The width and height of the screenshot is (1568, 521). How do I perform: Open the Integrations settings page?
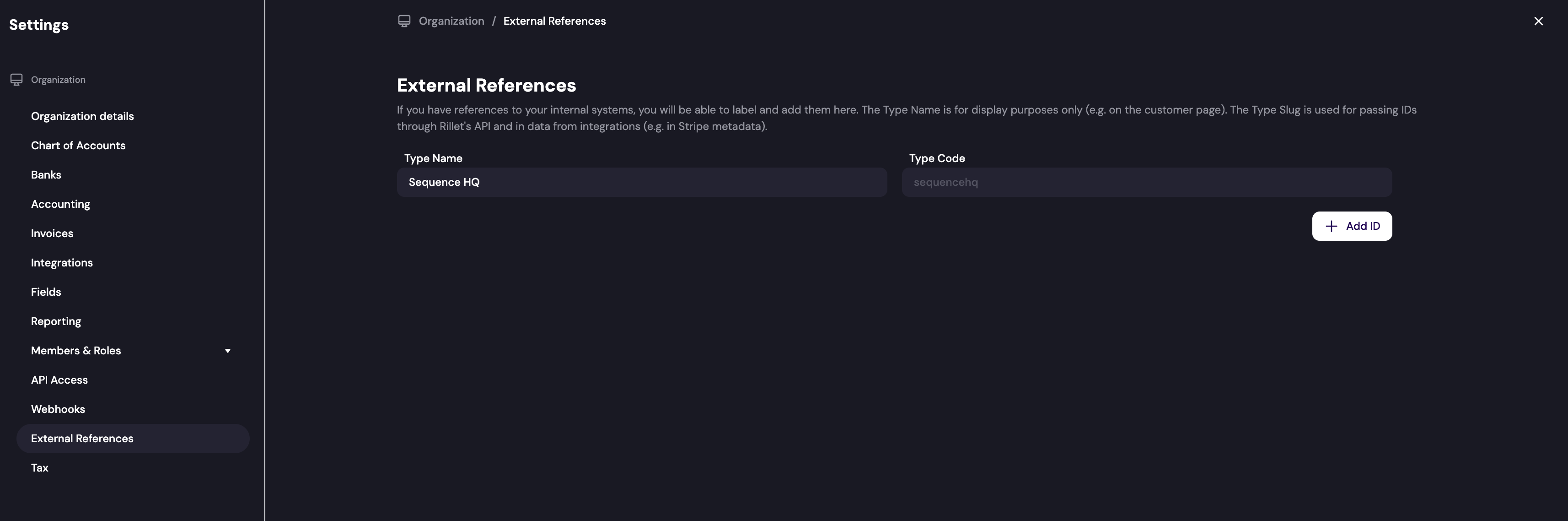[x=61, y=262]
